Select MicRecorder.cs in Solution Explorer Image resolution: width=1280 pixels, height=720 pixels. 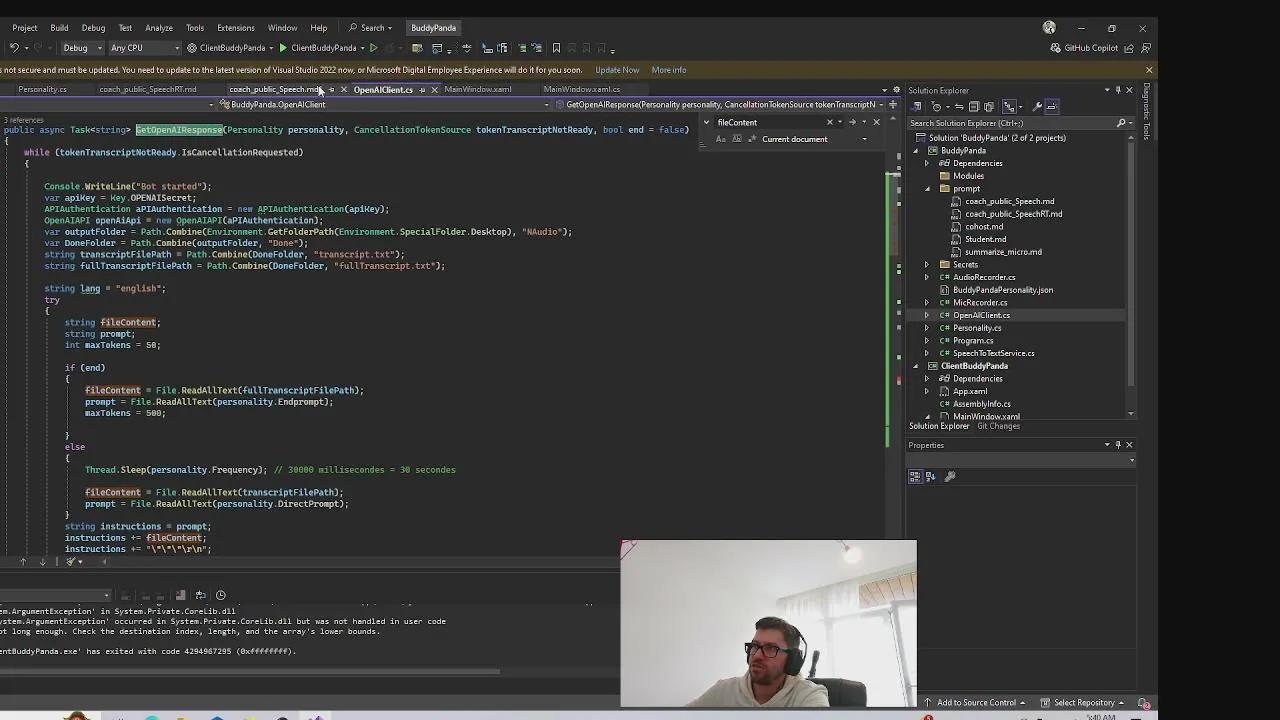tap(980, 303)
